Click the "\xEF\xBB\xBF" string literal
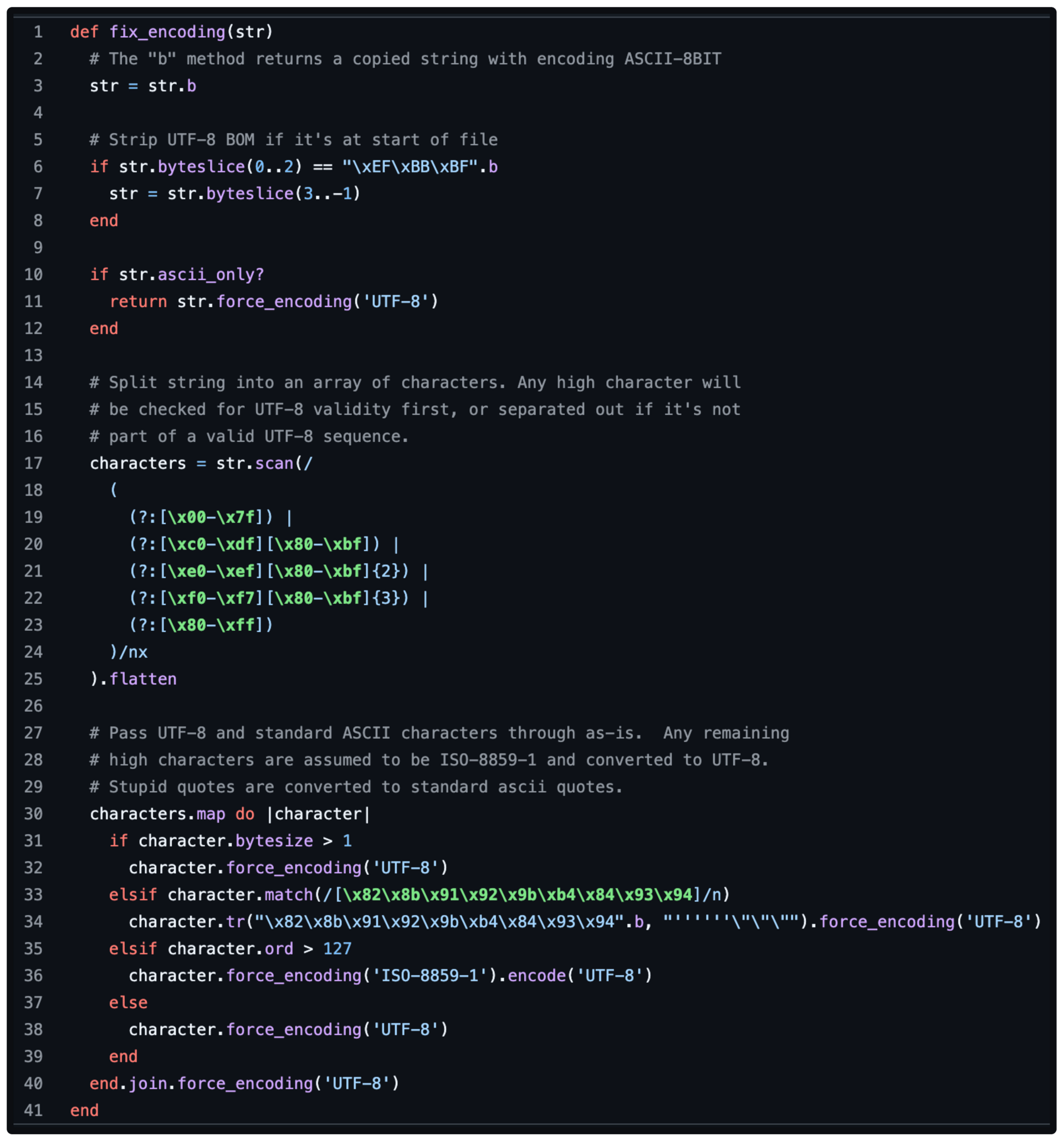This screenshot has width=1064, height=1142. [411, 167]
